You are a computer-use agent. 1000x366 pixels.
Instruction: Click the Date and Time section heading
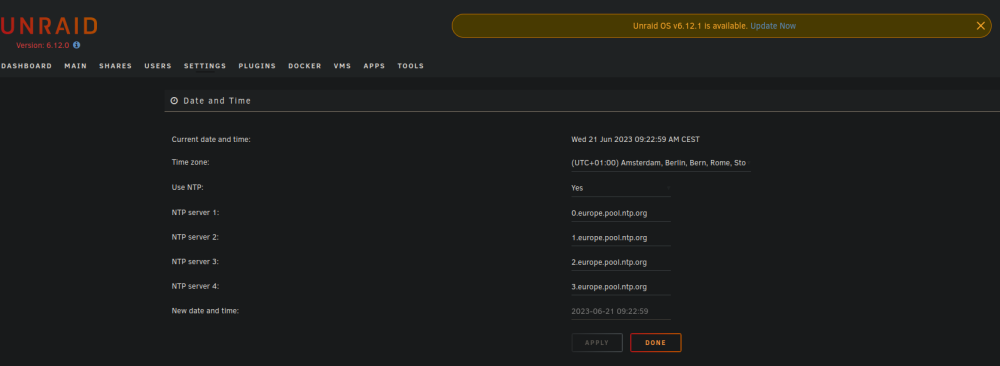[217, 101]
